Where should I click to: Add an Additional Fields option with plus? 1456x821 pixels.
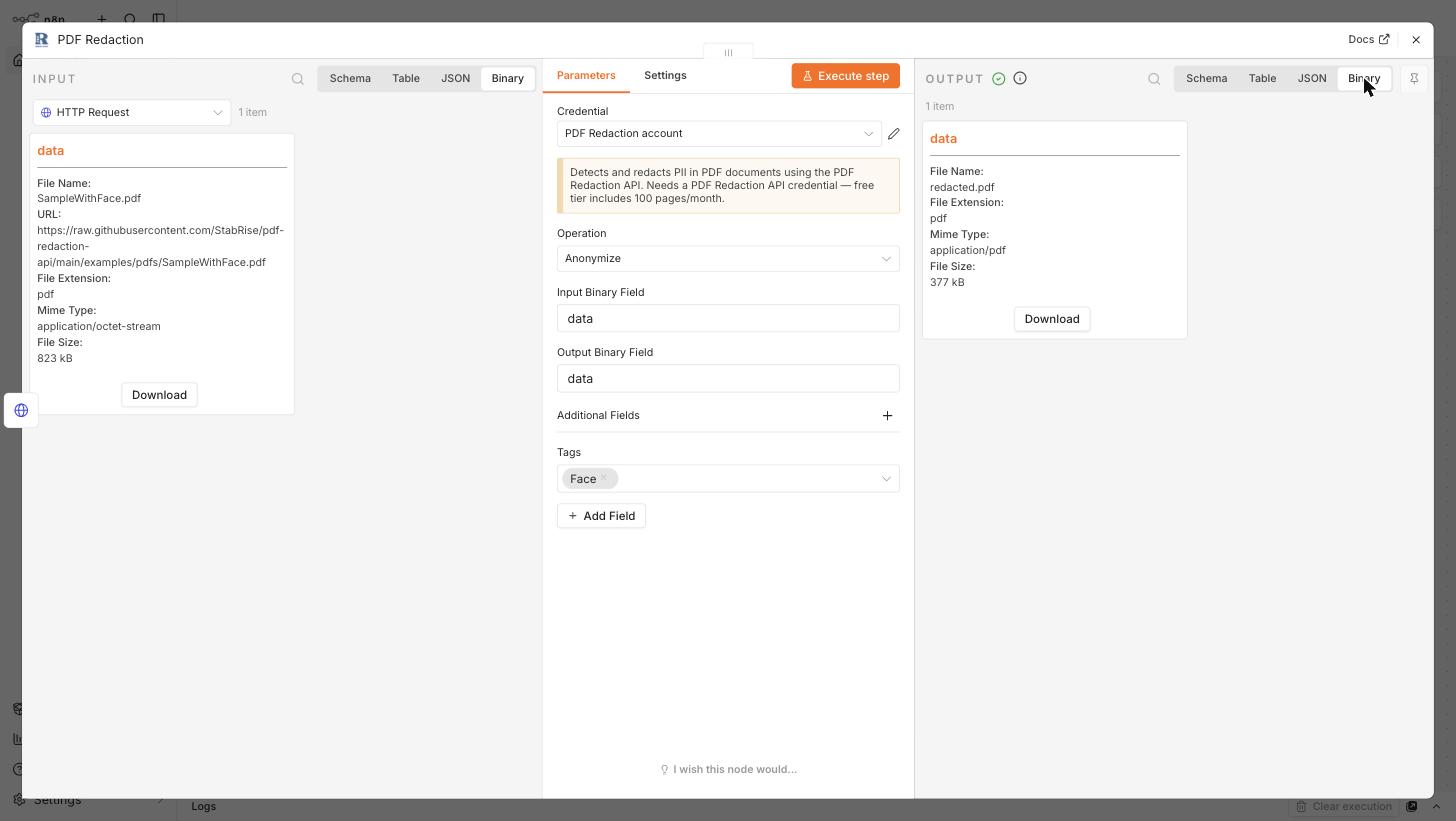click(x=887, y=416)
